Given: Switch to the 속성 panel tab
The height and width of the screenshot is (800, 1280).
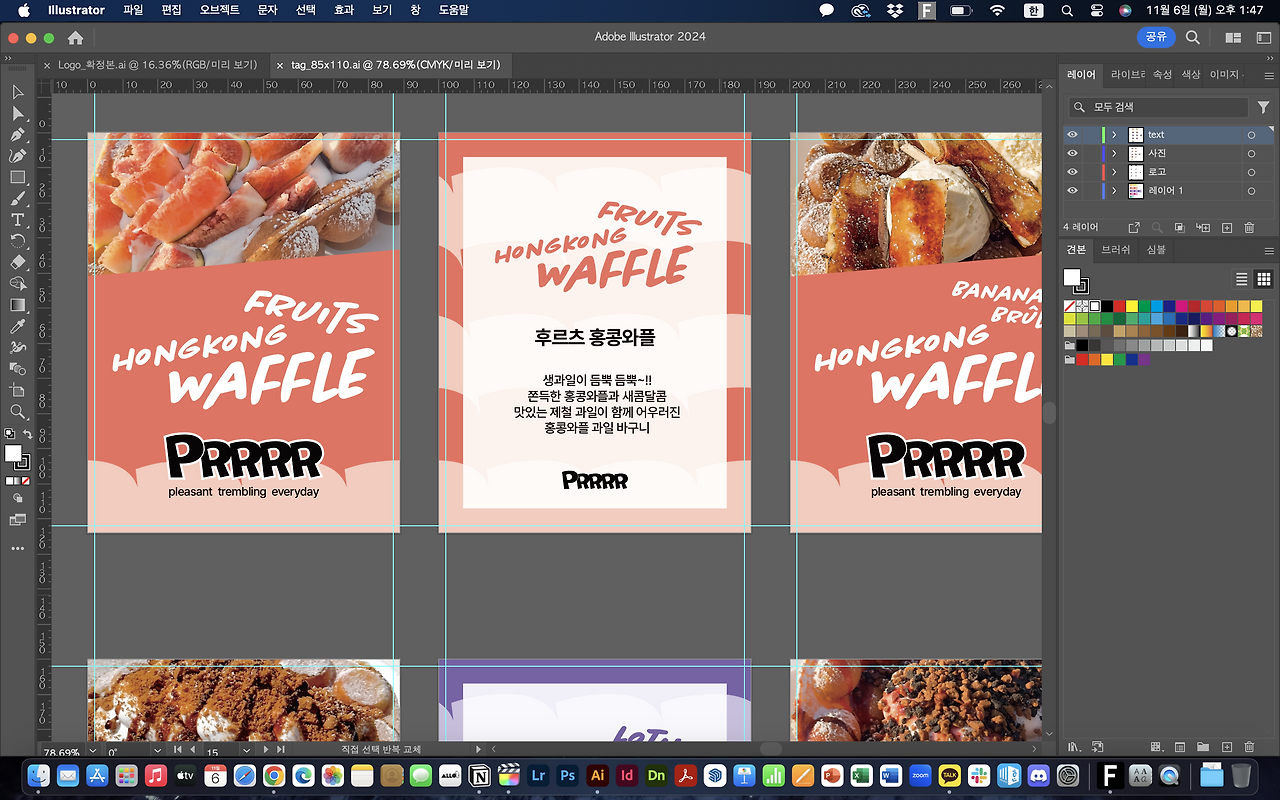Looking at the screenshot, I should pos(1162,75).
